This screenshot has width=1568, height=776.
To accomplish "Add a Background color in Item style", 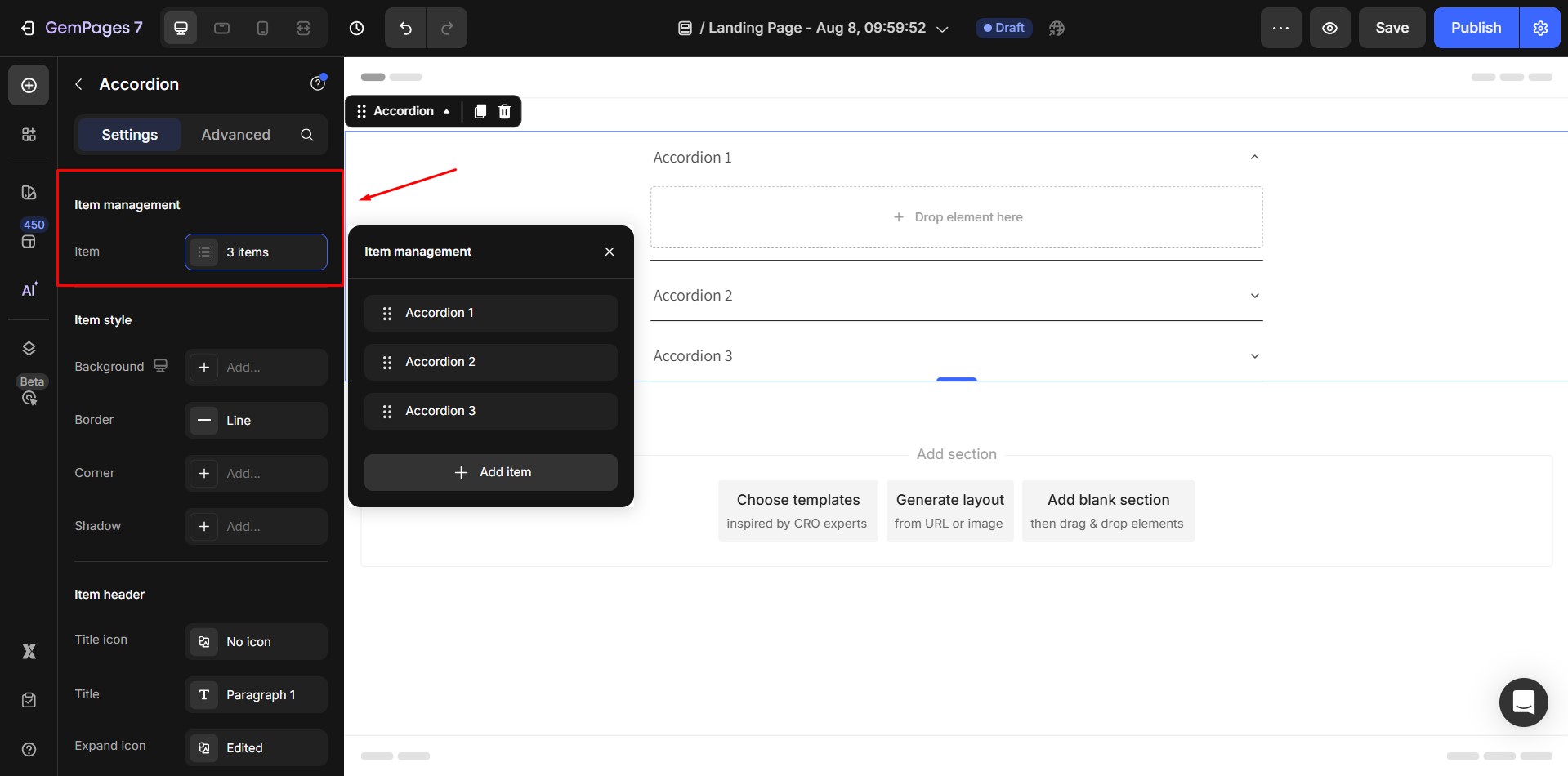I will pyautogui.click(x=255, y=367).
